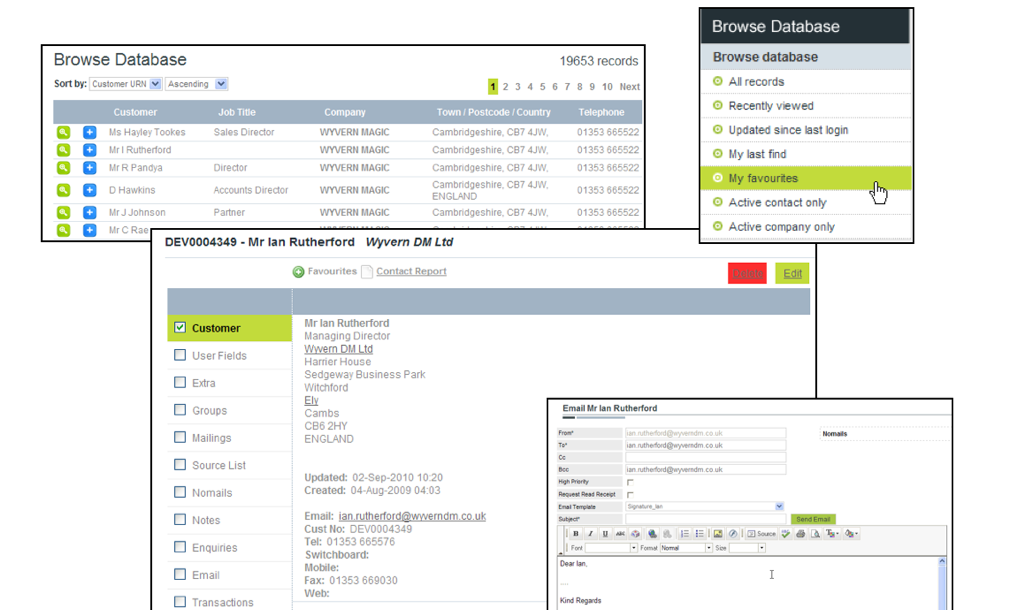Click the multicoloured cube icon after Strikethrough
The image size is (1033, 610).
[x=635, y=534]
